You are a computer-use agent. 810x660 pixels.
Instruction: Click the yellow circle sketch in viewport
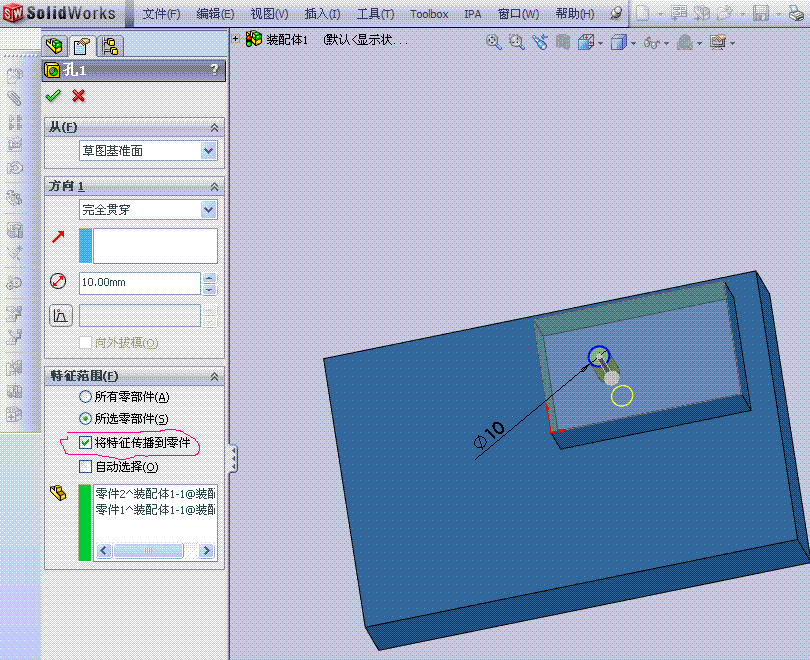click(x=622, y=396)
